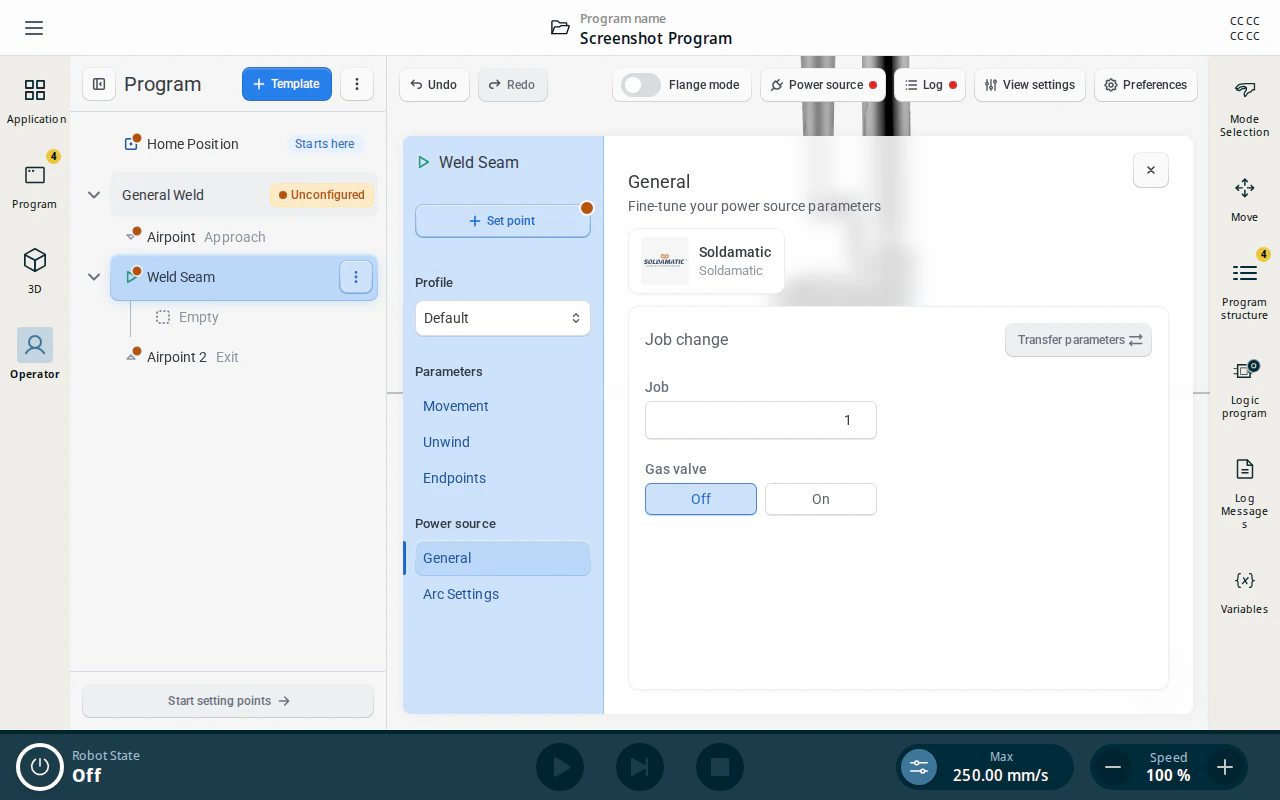Open the Power source toolbar button
This screenshot has height=800, width=1280.
pos(823,85)
